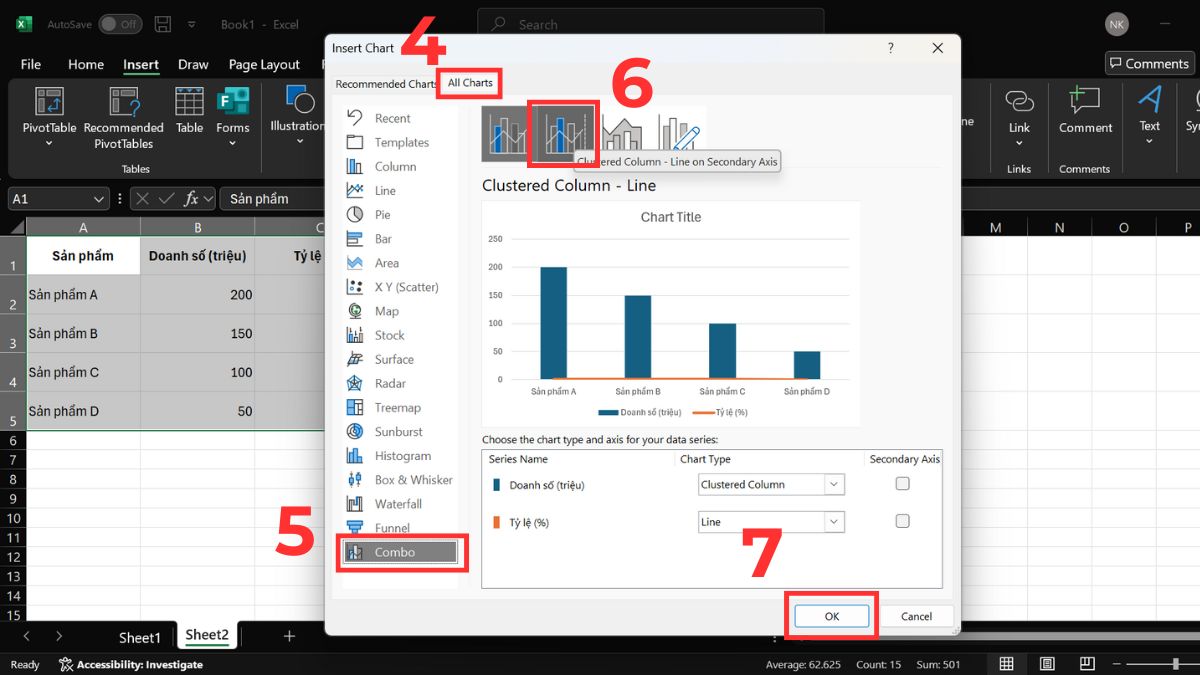Open the Page Layout ribbon tab
Image resolution: width=1200 pixels, height=675 pixels.
[x=264, y=64]
